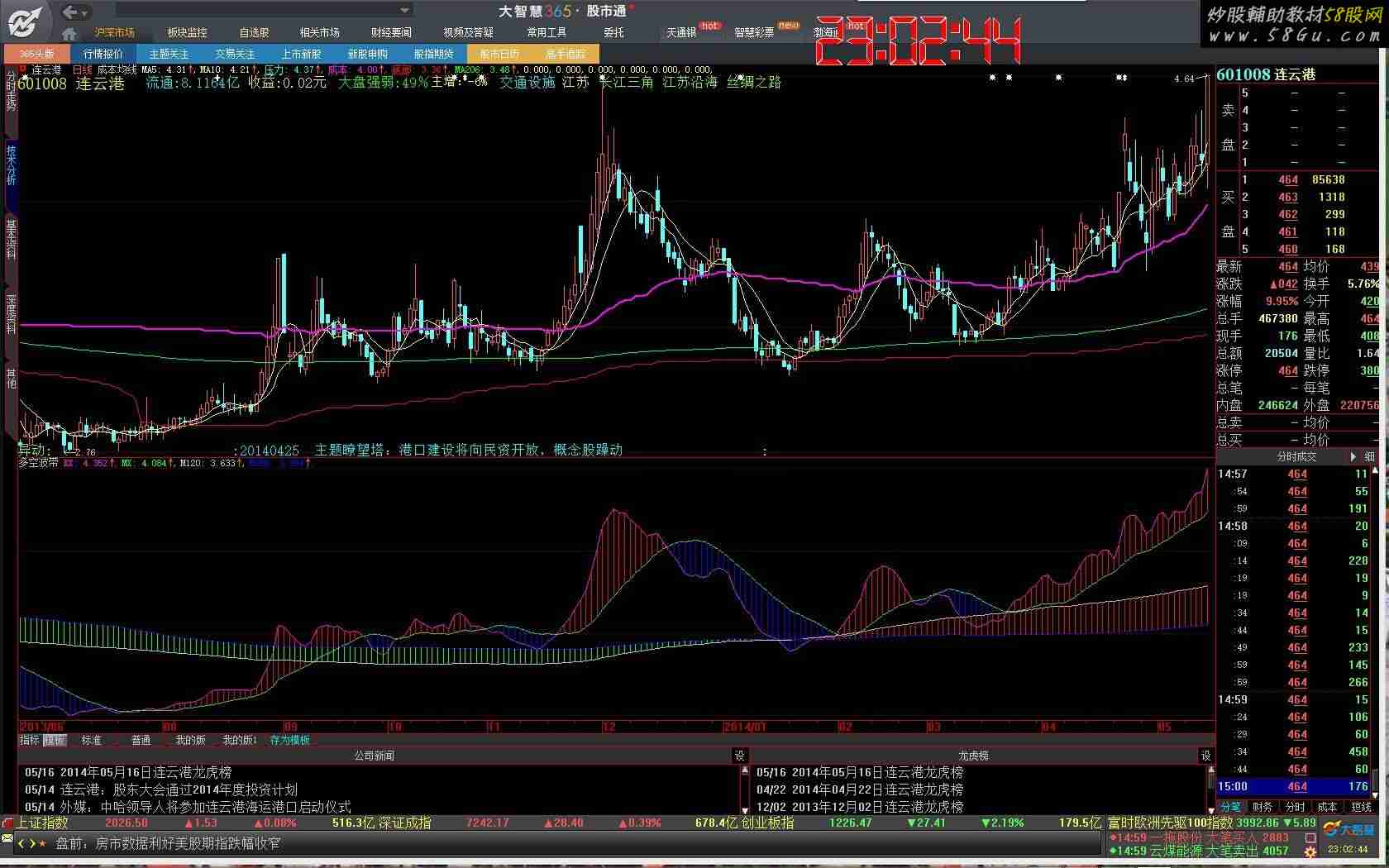Image resolution: width=1389 pixels, height=868 pixels.
Task: Click the 丝绸之路 concept link
Action: click(x=754, y=82)
